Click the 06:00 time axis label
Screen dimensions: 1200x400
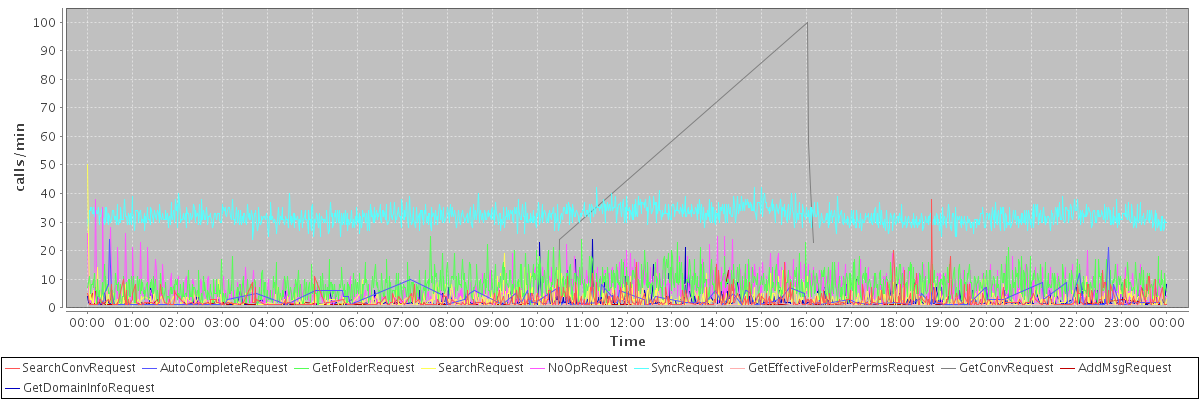357,323
